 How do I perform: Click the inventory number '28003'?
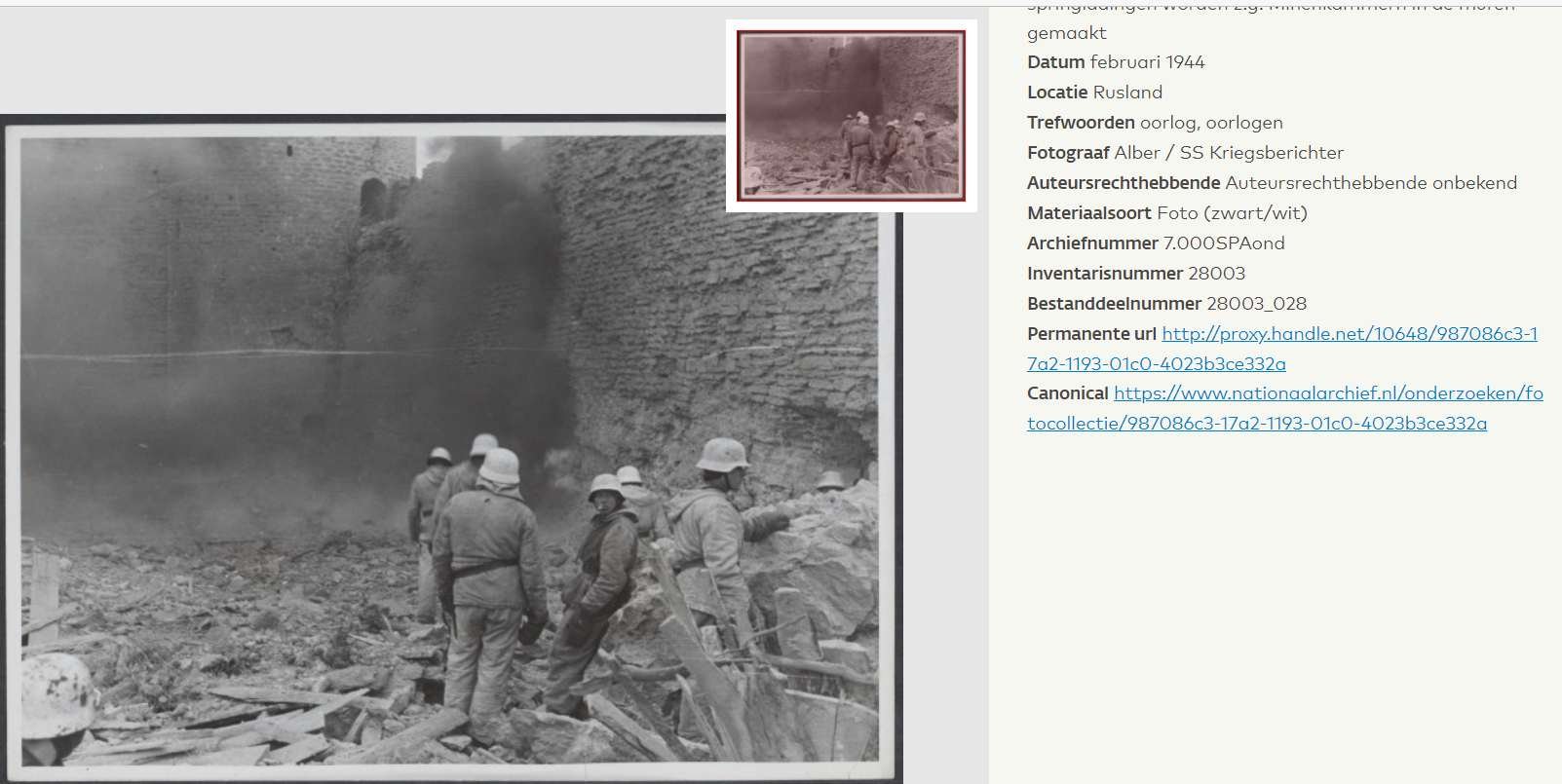pyautogui.click(x=1216, y=274)
